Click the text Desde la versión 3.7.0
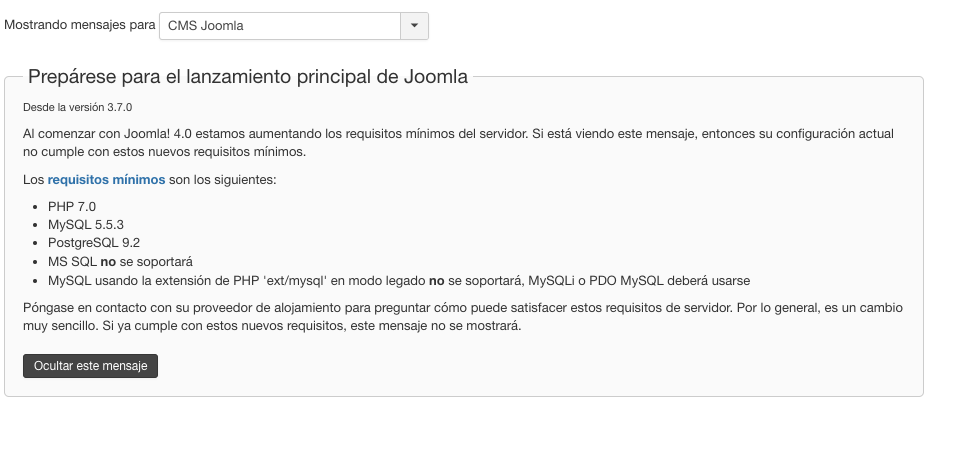The image size is (957, 451). point(78,107)
